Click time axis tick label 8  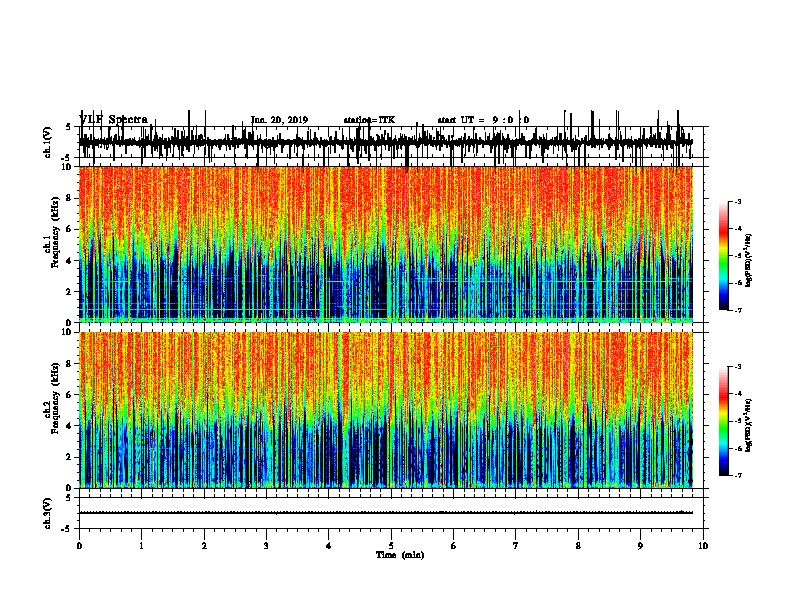pyautogui.click(x=578, y=546)
